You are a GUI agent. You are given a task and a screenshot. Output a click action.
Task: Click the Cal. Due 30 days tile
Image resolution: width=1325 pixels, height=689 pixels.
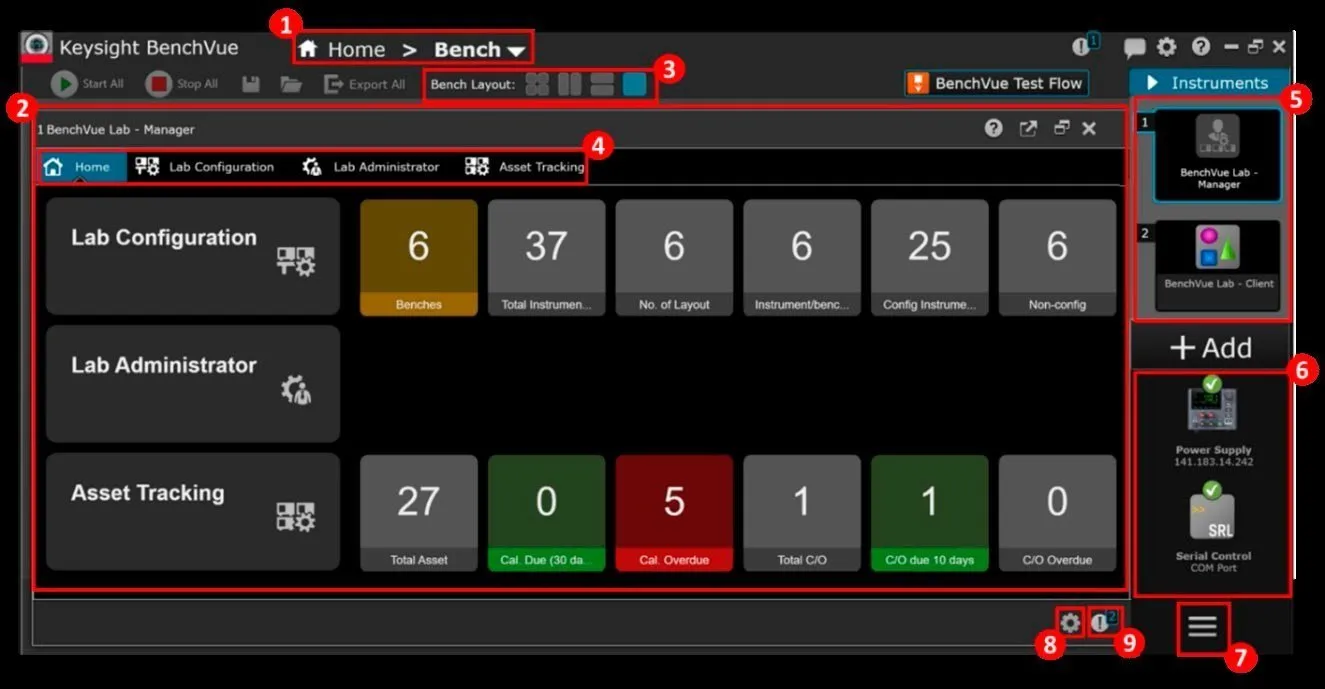546,513
